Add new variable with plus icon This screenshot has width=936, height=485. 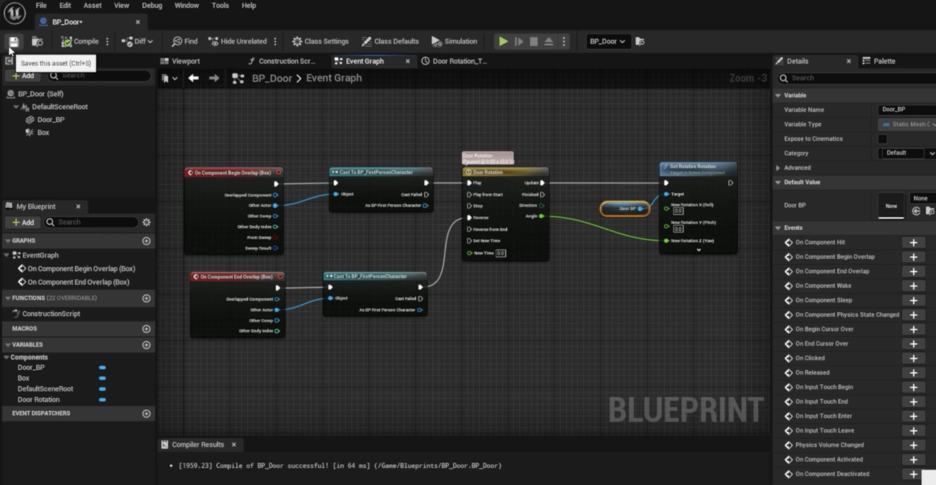[146, 345]
